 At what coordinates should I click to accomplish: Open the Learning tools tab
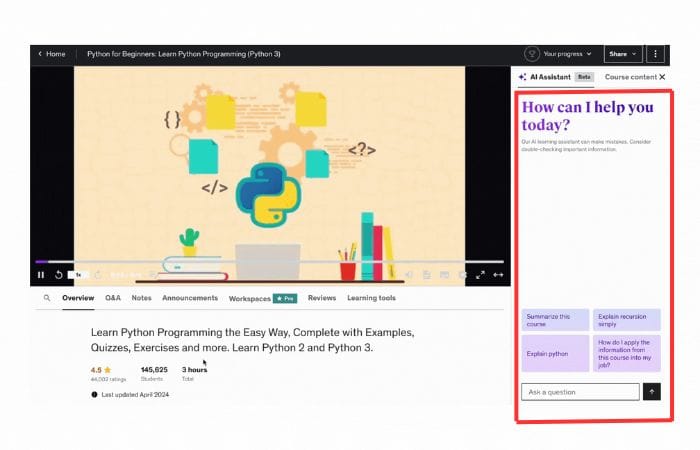coord(371,298)
